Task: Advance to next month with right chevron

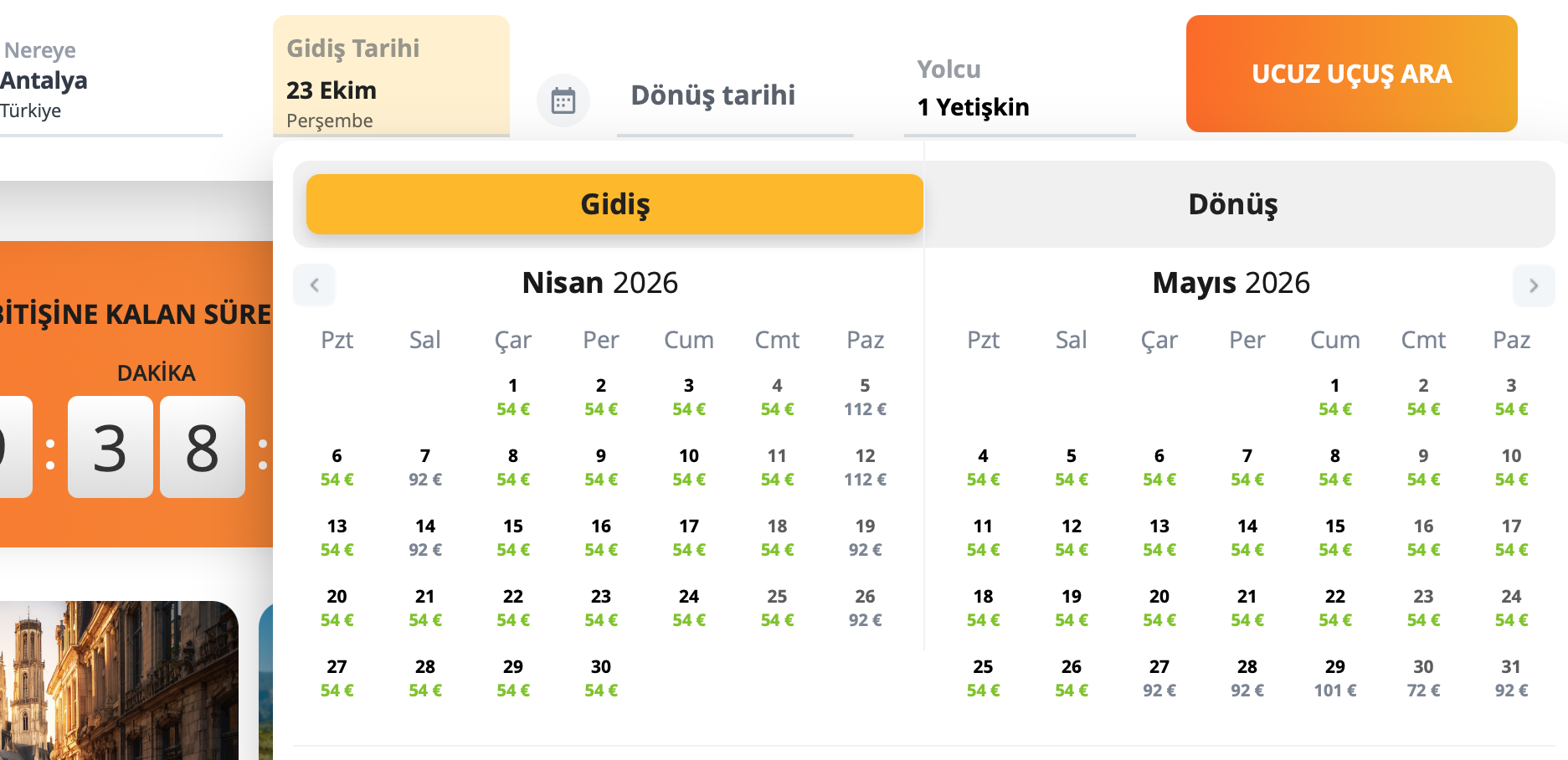Action: click(x=1533, y=285)
